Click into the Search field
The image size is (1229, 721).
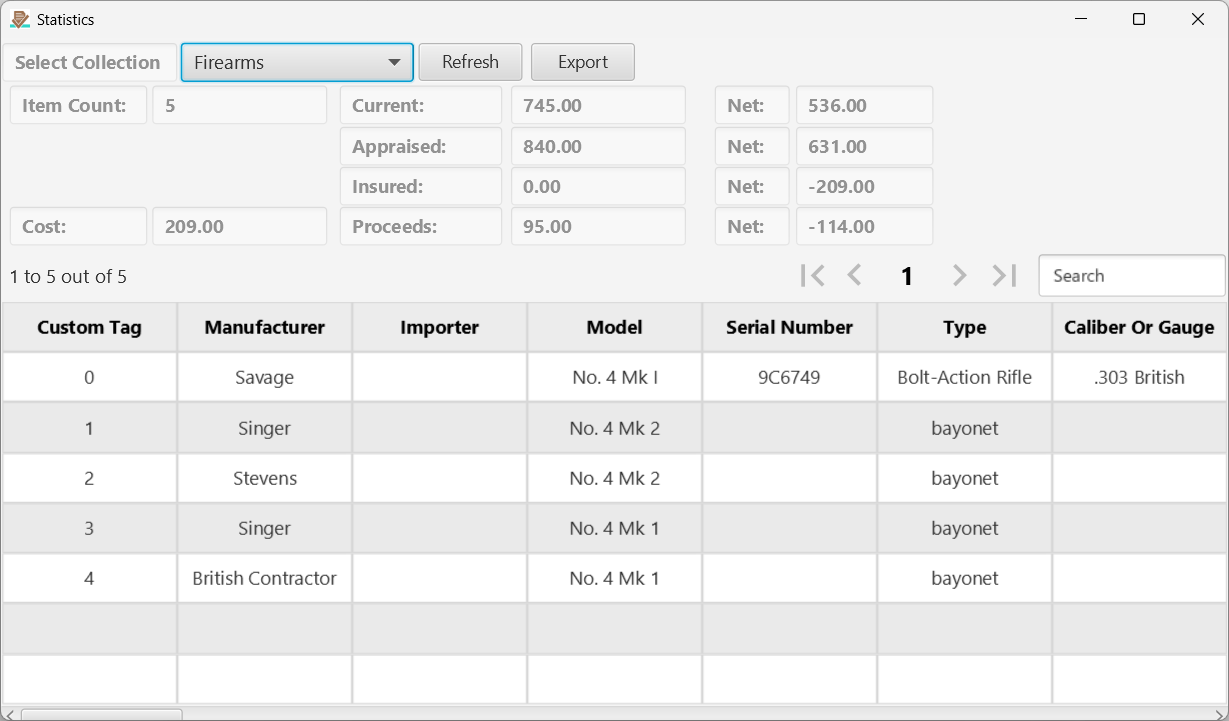pyautogui.click(x=1132, y=276)
